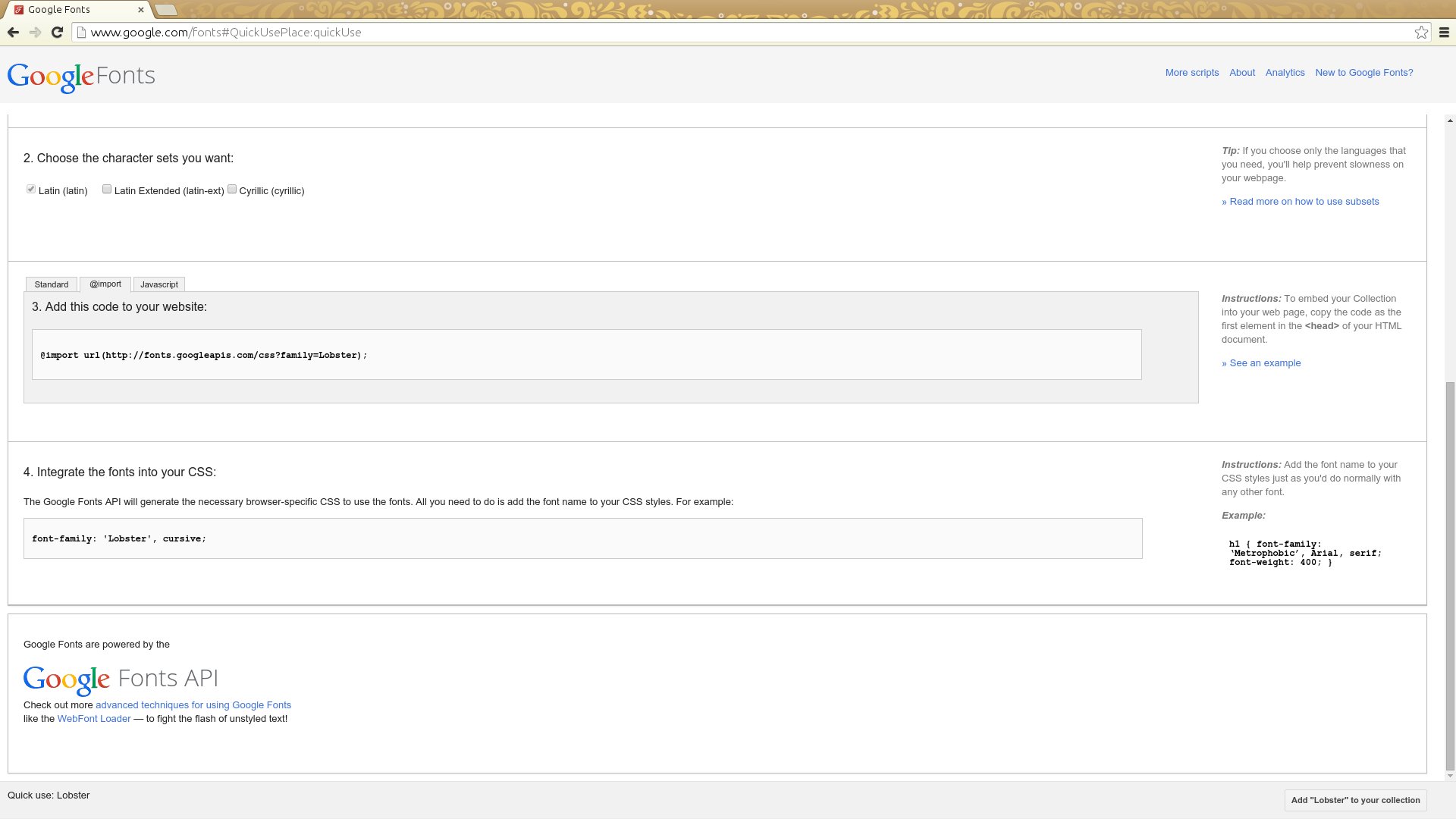The width and height of the screenshot is (1456, 819).
Task: Toggle the Latin (latin) checkbox
Action: [x=31, y=189]
